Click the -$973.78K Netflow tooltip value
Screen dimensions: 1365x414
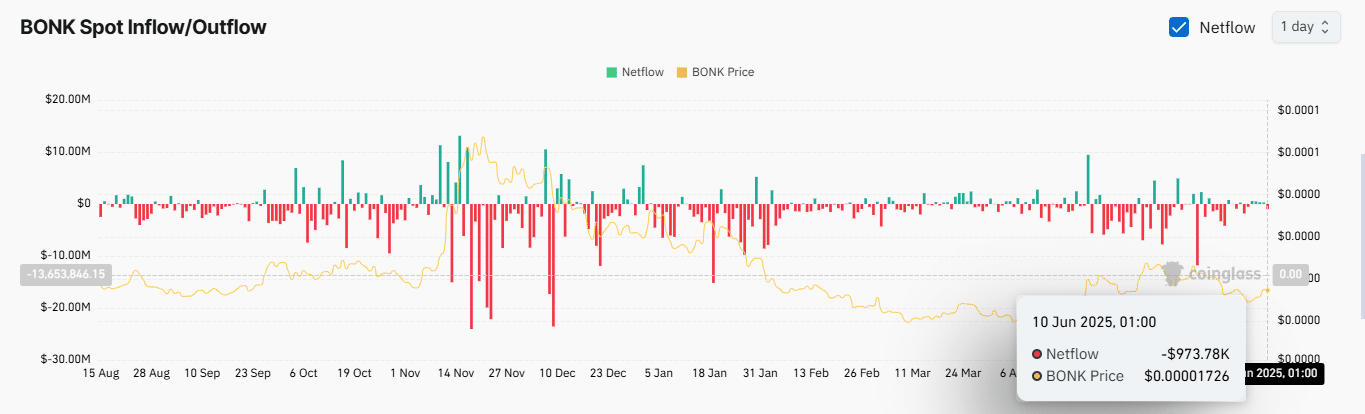click(x=1195, y=354)
